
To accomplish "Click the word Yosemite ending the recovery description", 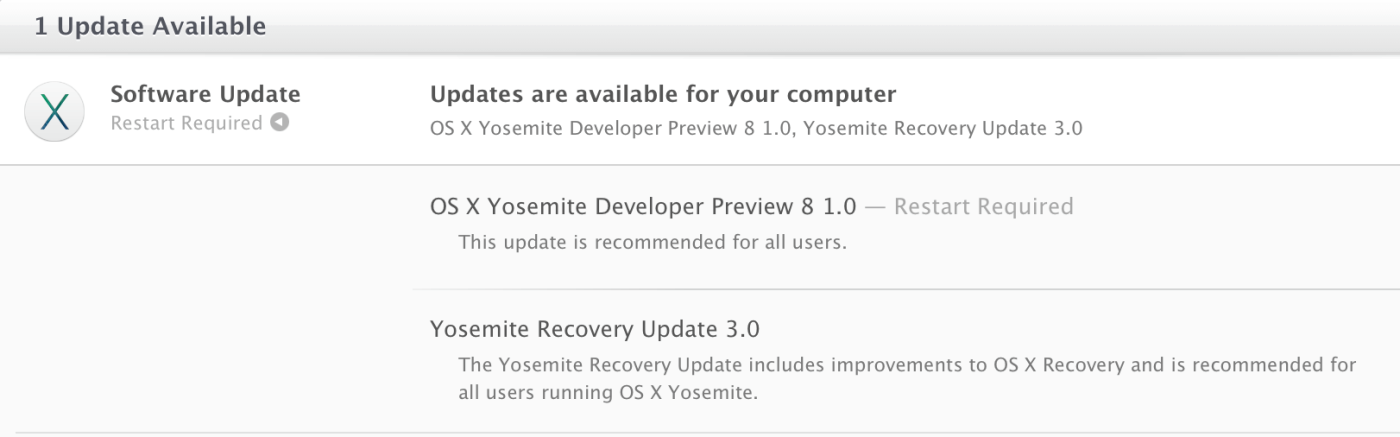I will [714, 393].
